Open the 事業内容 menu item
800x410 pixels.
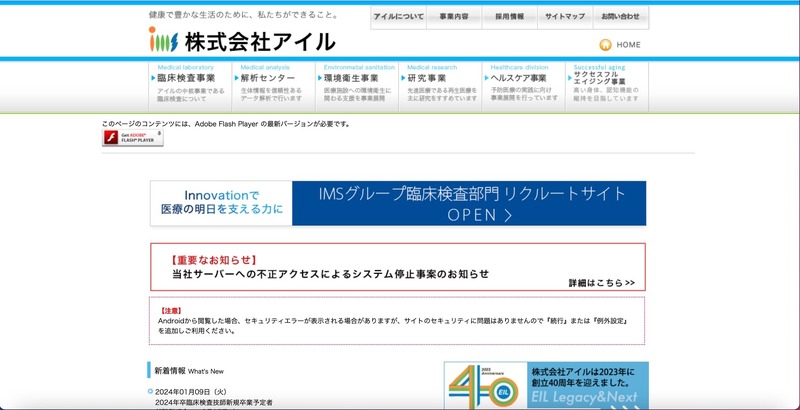[x=454, y=17]
